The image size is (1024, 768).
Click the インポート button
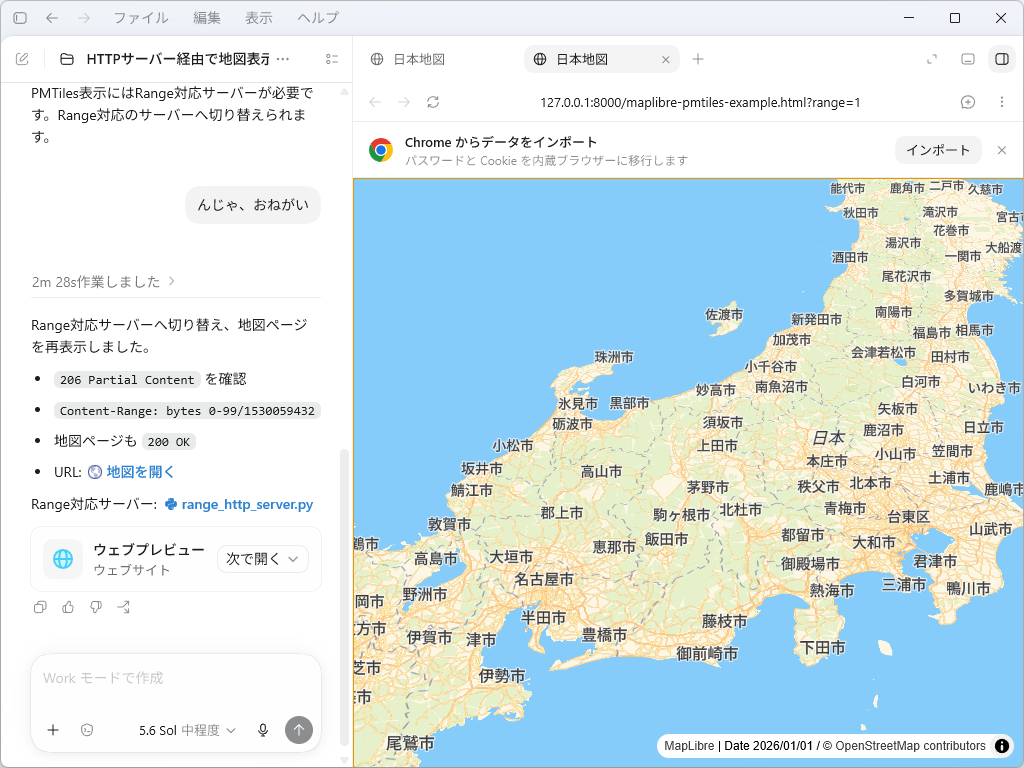[x=938, y=150]
